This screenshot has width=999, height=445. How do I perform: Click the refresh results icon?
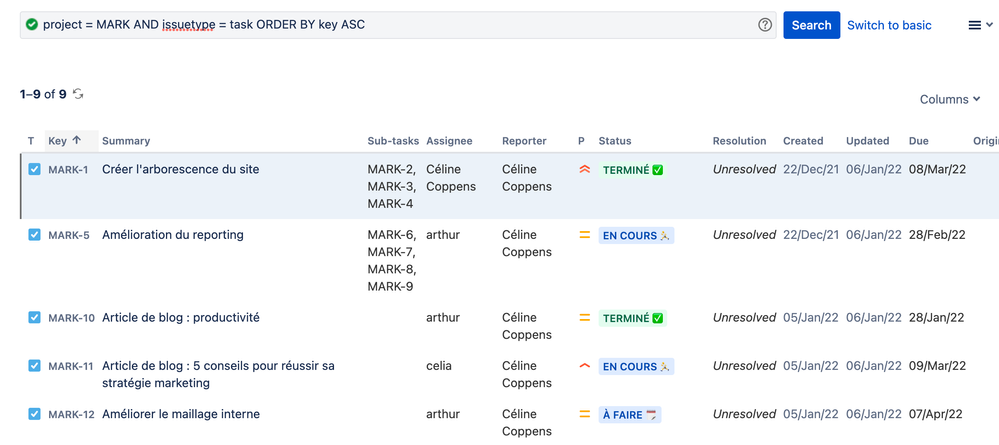click(78, 94)
